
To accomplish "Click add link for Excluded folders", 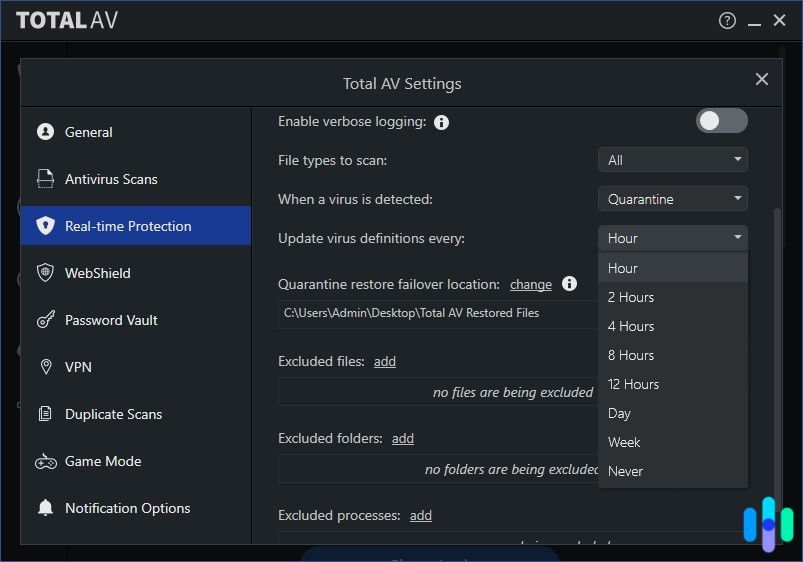I will (x=403, y=439).
